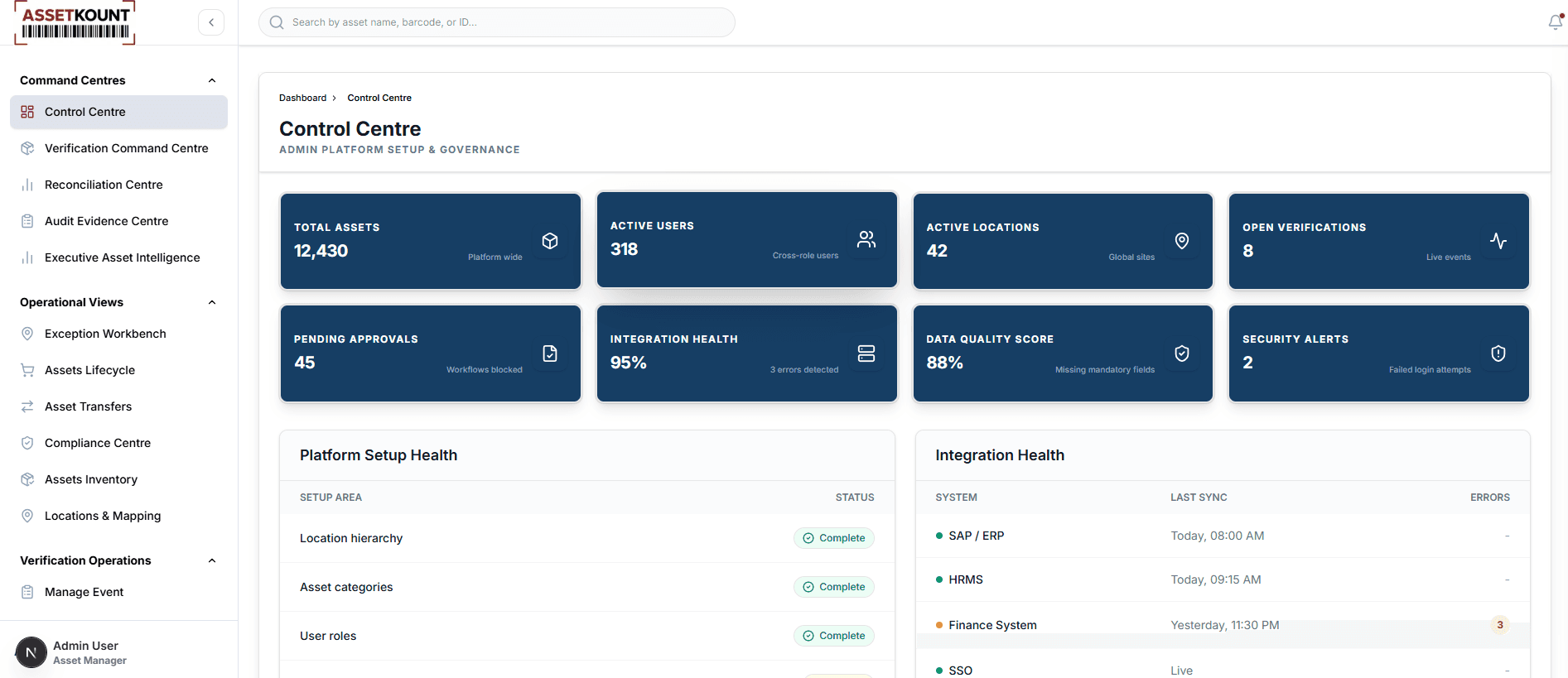
Task: Click the Compliance Centre shield icon
Action: coord(27,443)
